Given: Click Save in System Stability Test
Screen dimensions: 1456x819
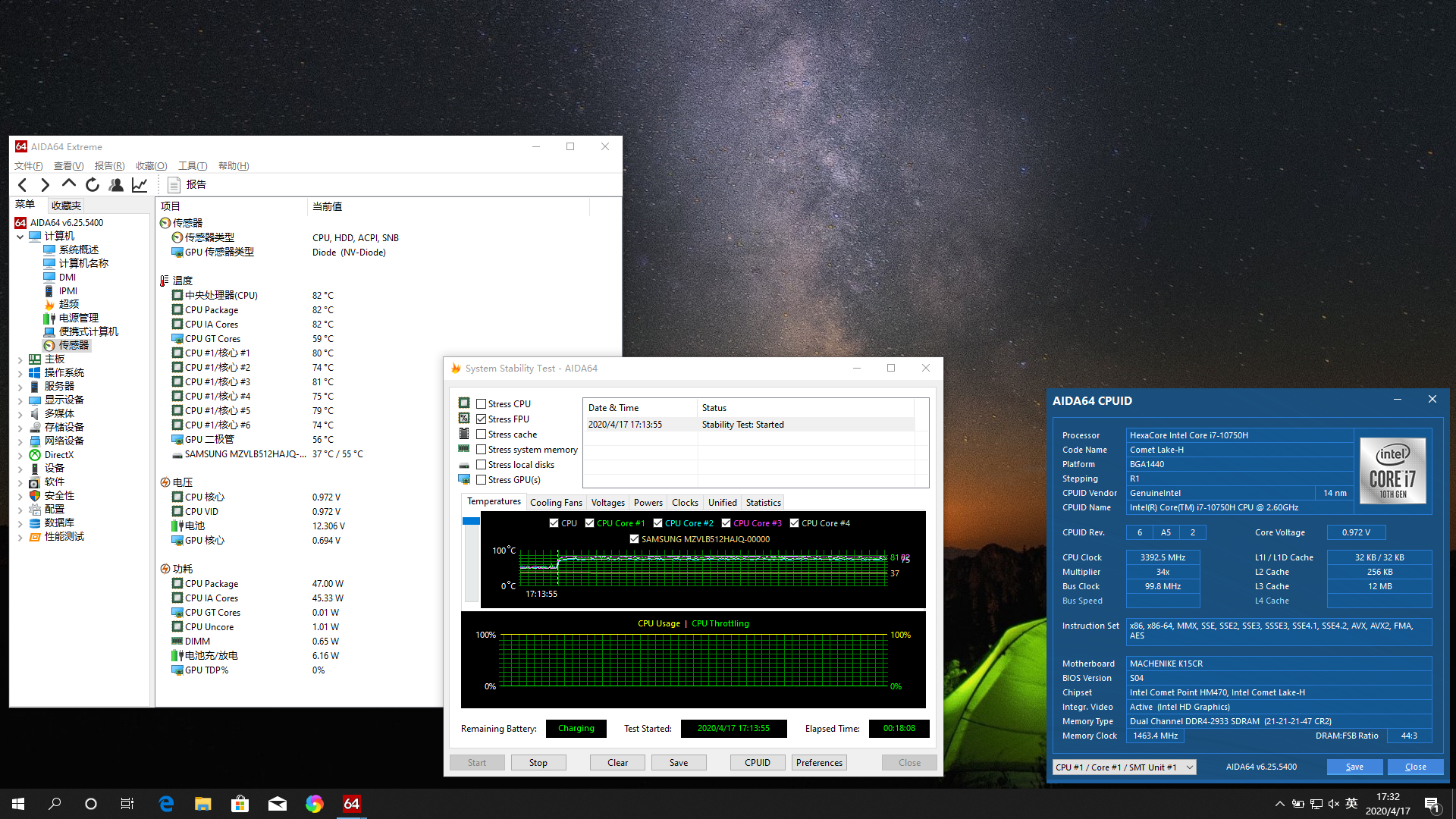Looking at the screenshot, I should pos(679,763).
